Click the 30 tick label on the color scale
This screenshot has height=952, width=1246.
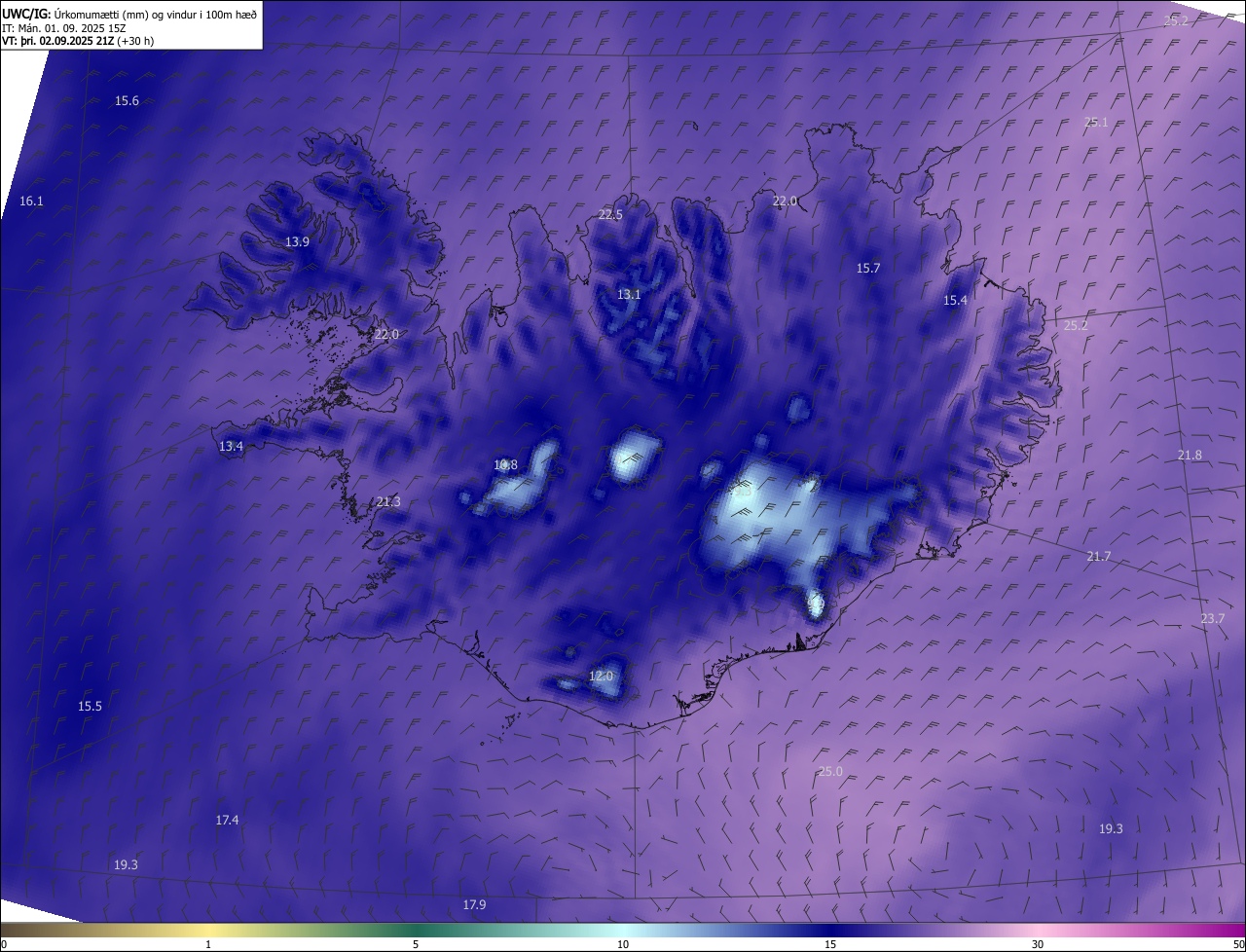(x=1038, y=945)
